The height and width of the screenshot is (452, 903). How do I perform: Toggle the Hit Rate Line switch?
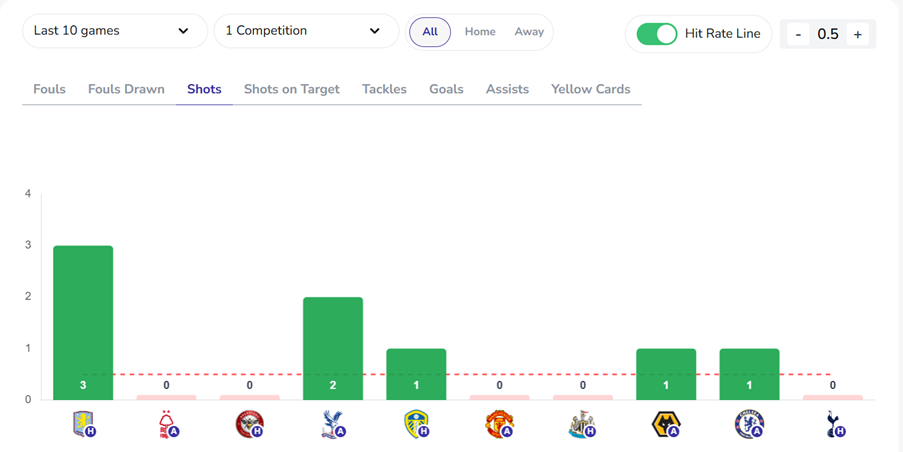point(657,34)
